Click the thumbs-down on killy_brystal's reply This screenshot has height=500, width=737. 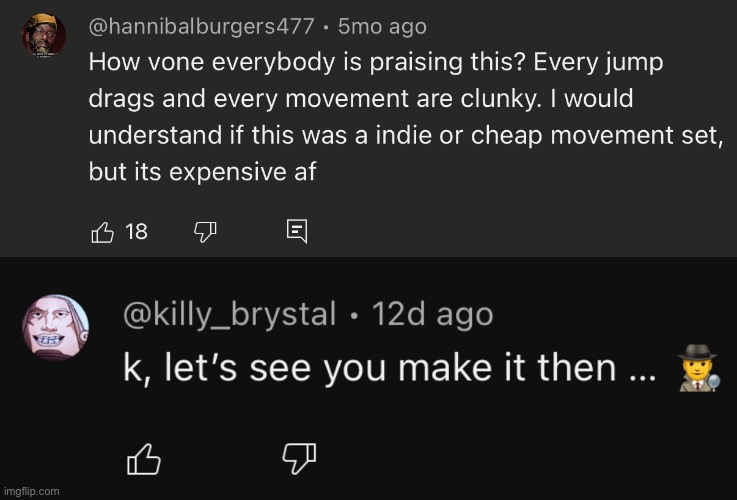coord(300,459)
